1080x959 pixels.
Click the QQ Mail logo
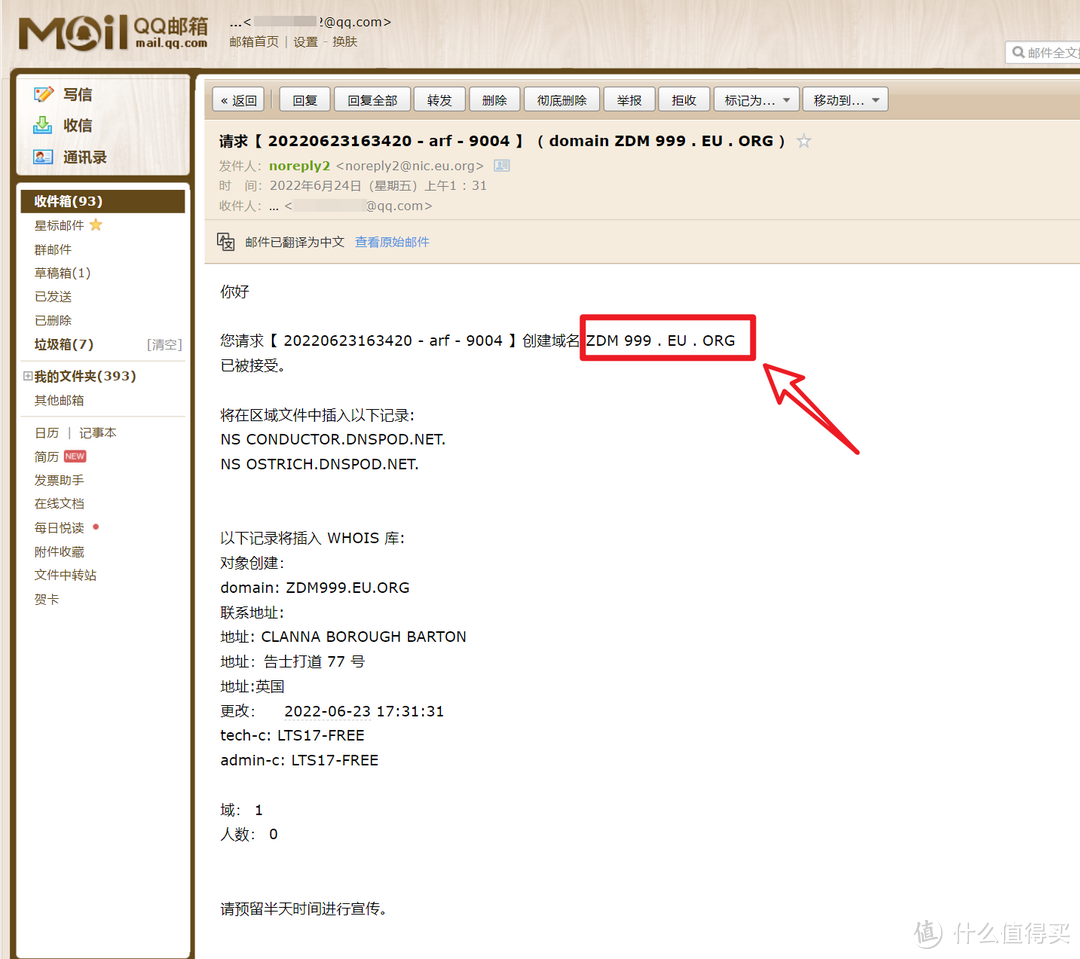click(113, 33)
